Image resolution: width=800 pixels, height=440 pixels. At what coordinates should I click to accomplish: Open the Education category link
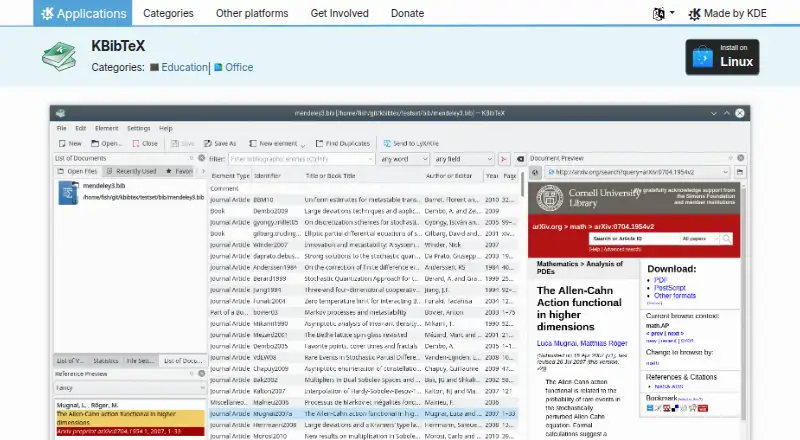(184, 67)
